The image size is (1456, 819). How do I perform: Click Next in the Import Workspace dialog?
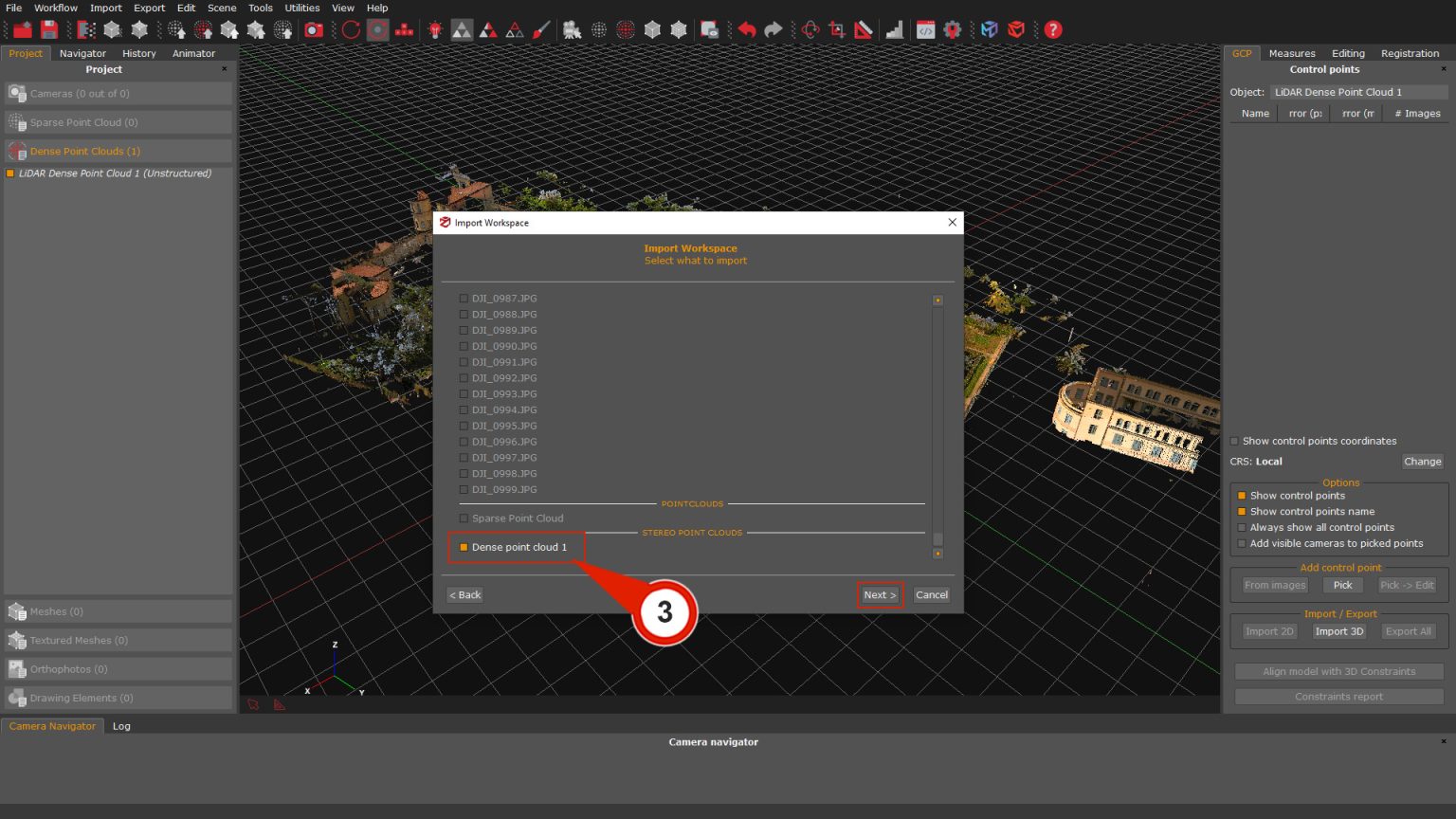pyautogui.click(x=879, y=594)
